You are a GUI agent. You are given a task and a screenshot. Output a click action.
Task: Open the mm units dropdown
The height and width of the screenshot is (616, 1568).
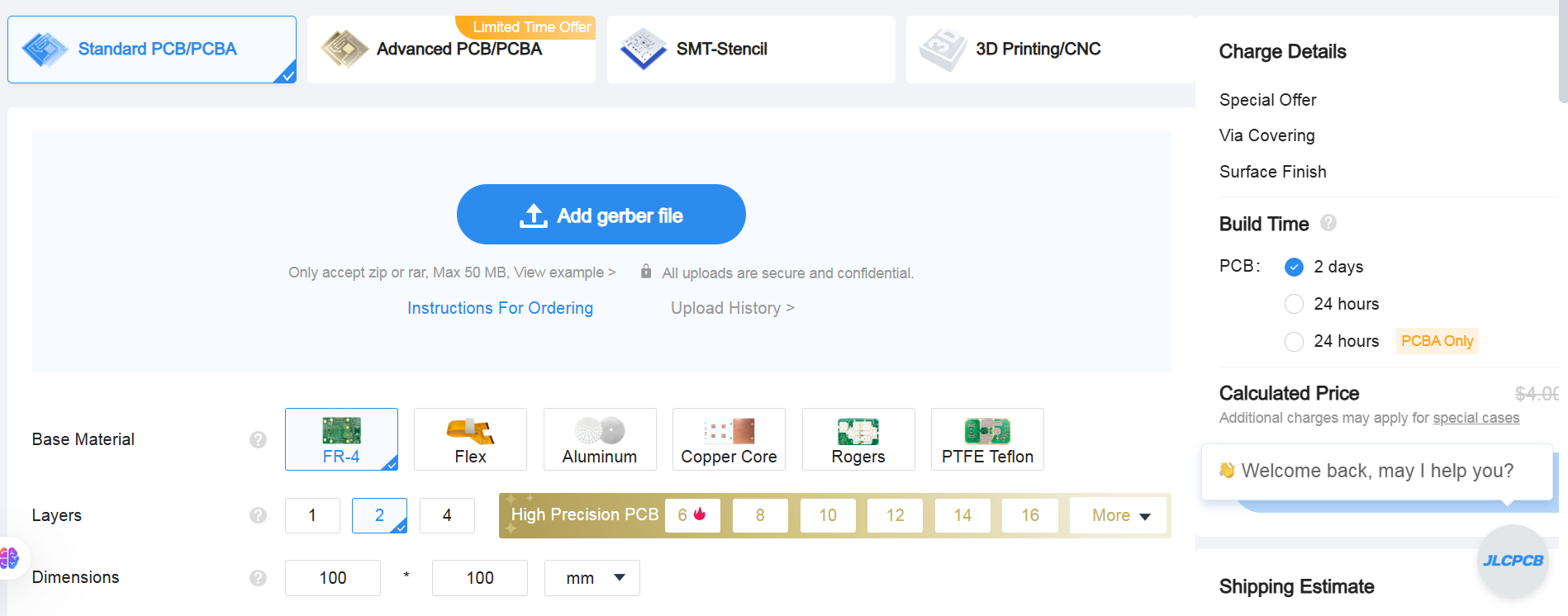(x=592, y=578)
